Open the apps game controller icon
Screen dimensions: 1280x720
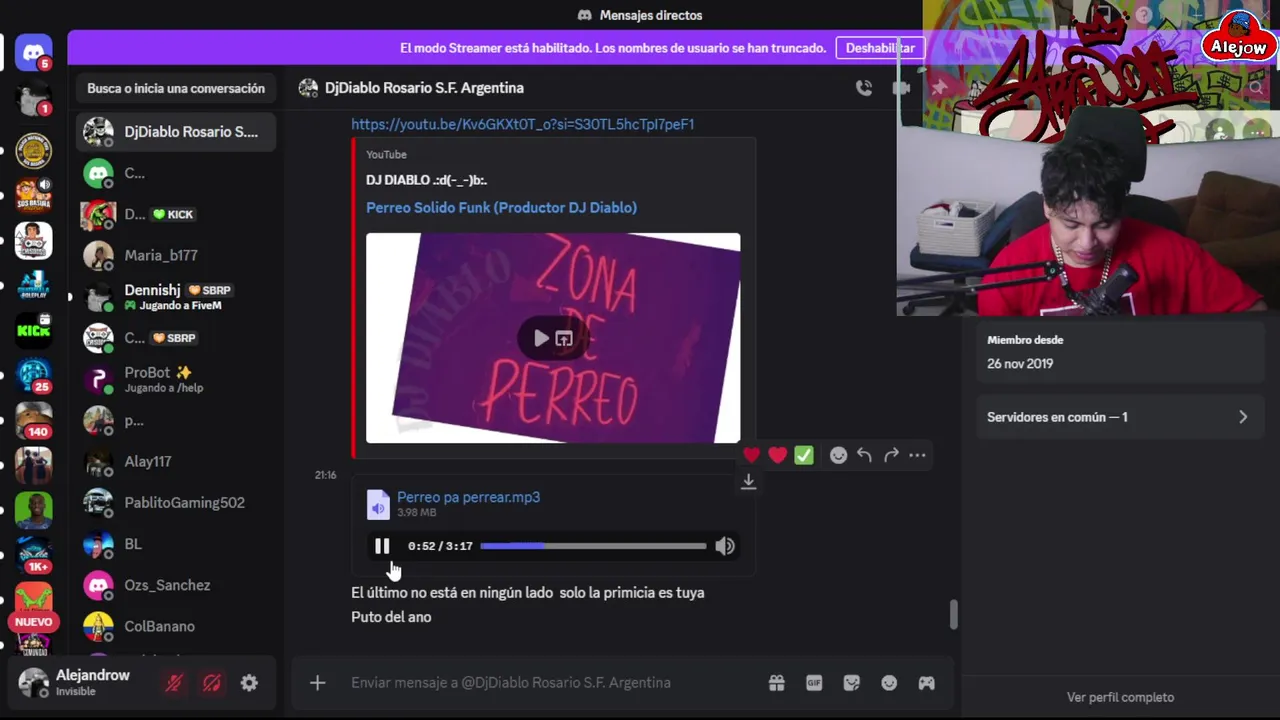927,683
